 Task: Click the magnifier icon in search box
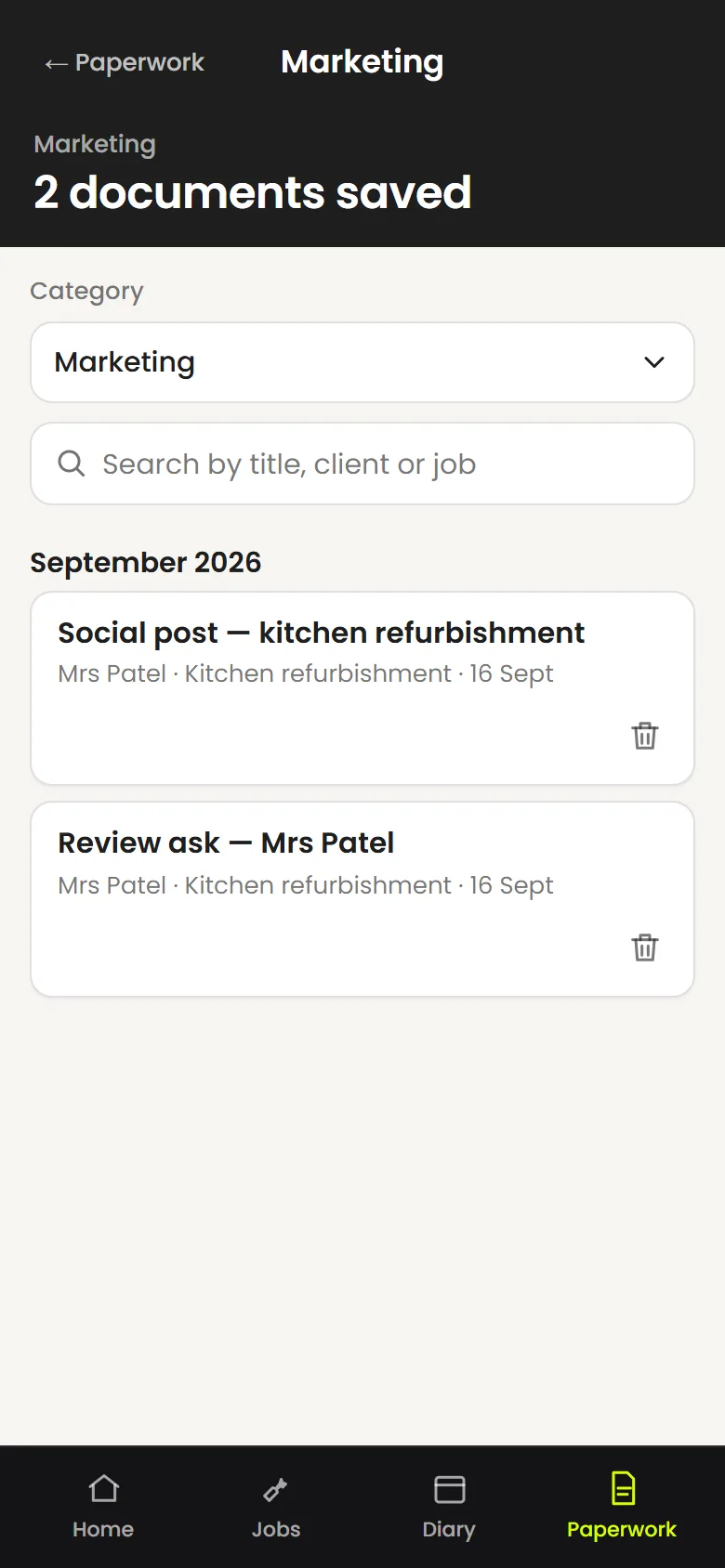[x=72, y=463]
